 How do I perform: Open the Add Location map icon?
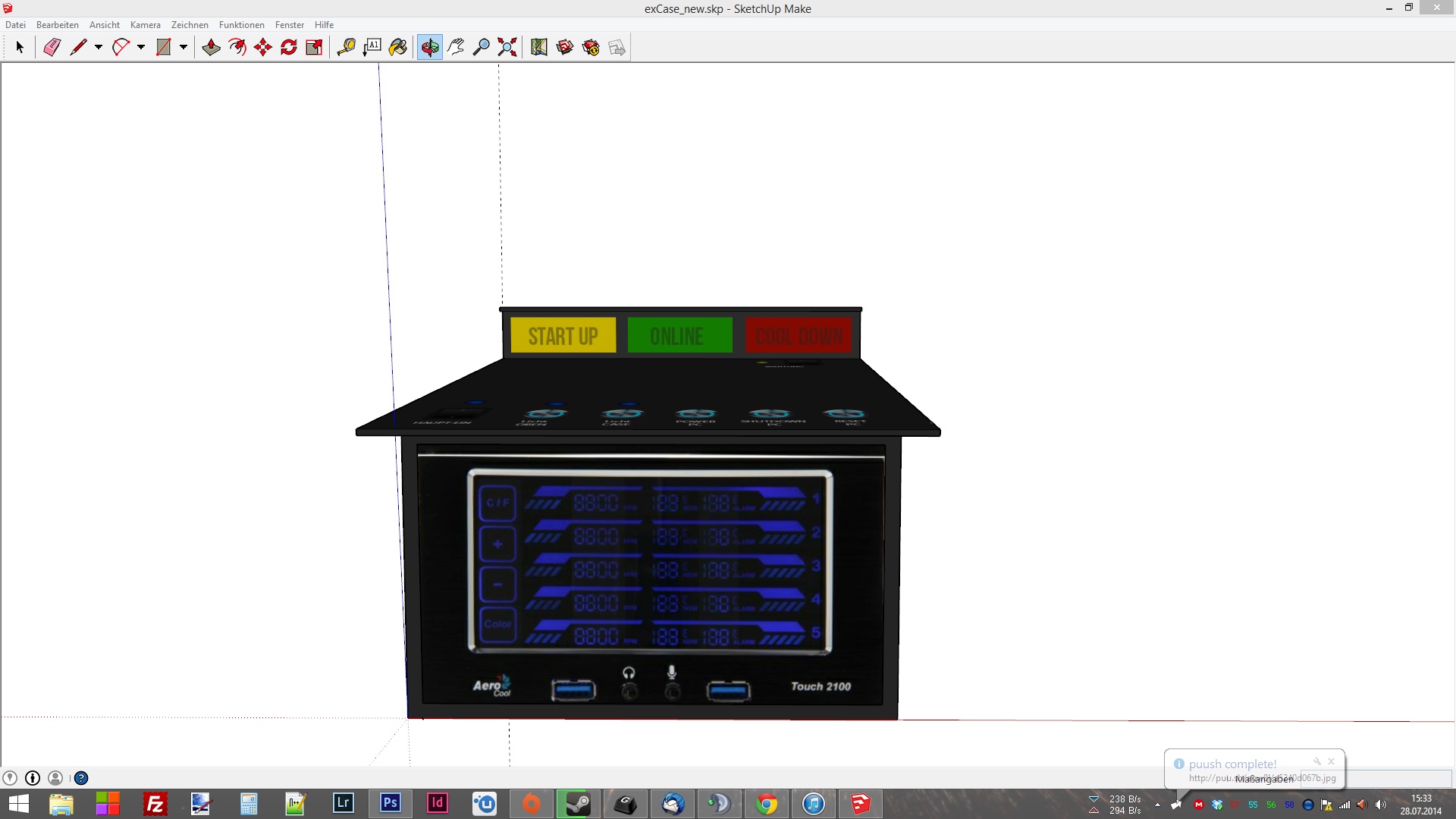point(539,47)
